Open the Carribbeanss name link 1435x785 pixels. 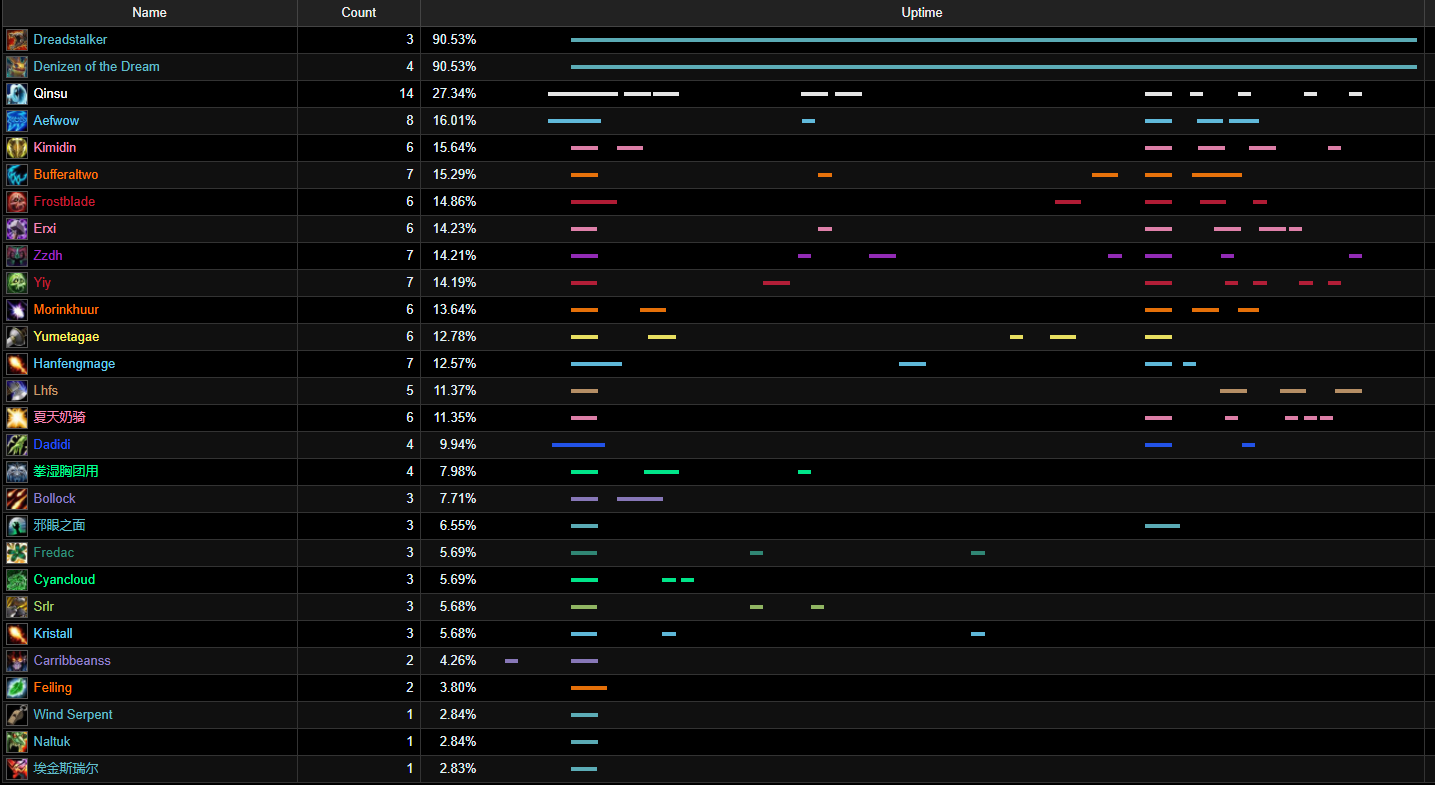[72, 661]
